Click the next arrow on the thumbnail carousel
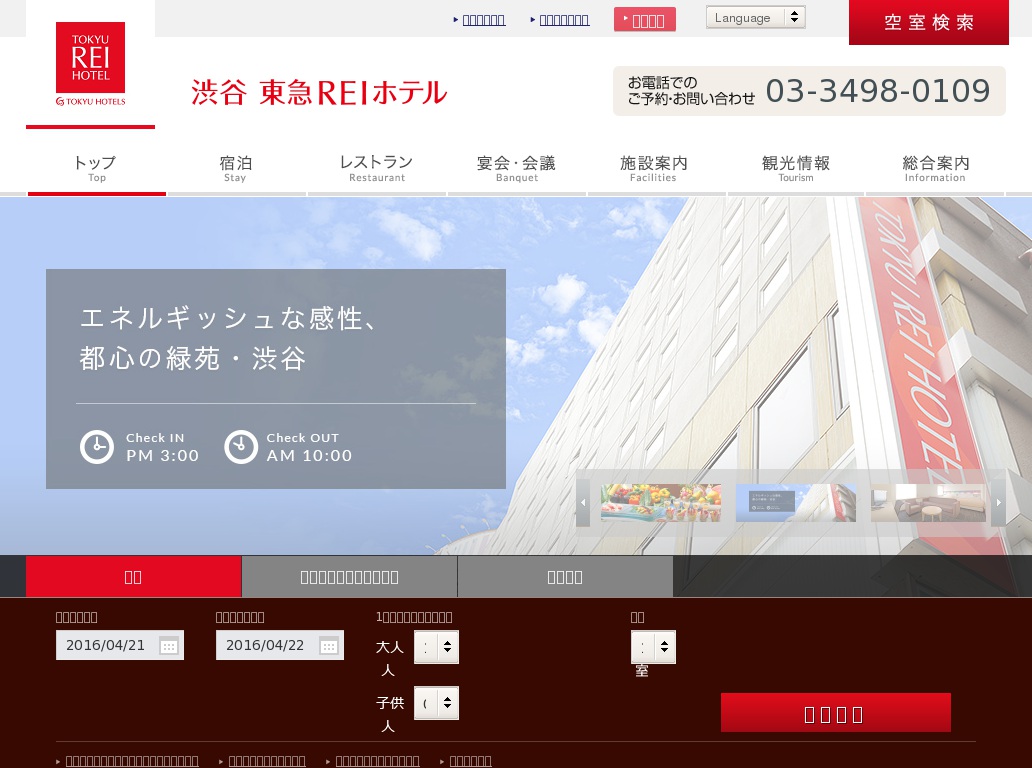This screenshot has height=768, width=1032. pos(998,503)
